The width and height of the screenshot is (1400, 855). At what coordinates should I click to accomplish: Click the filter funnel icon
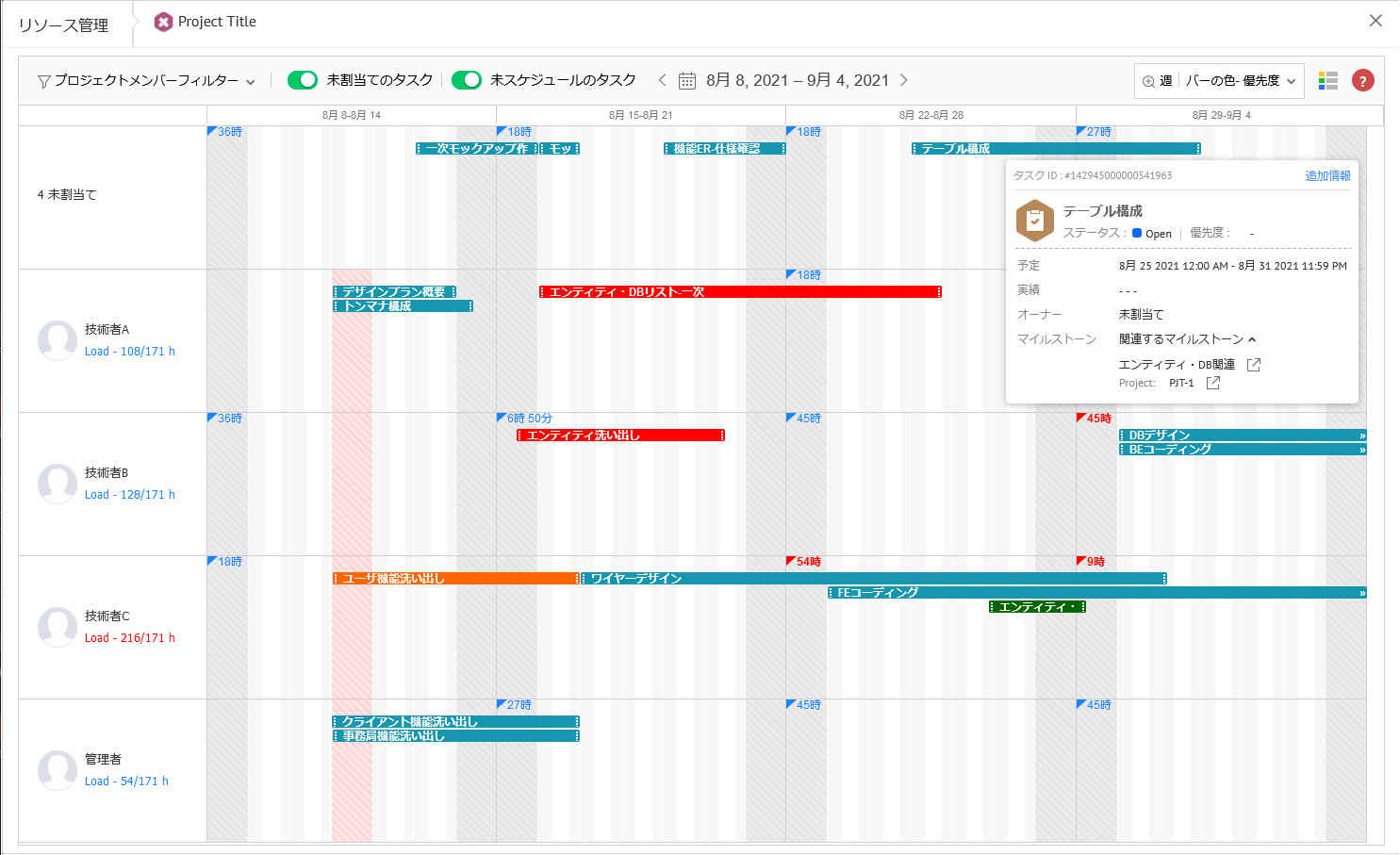(43, 80)
